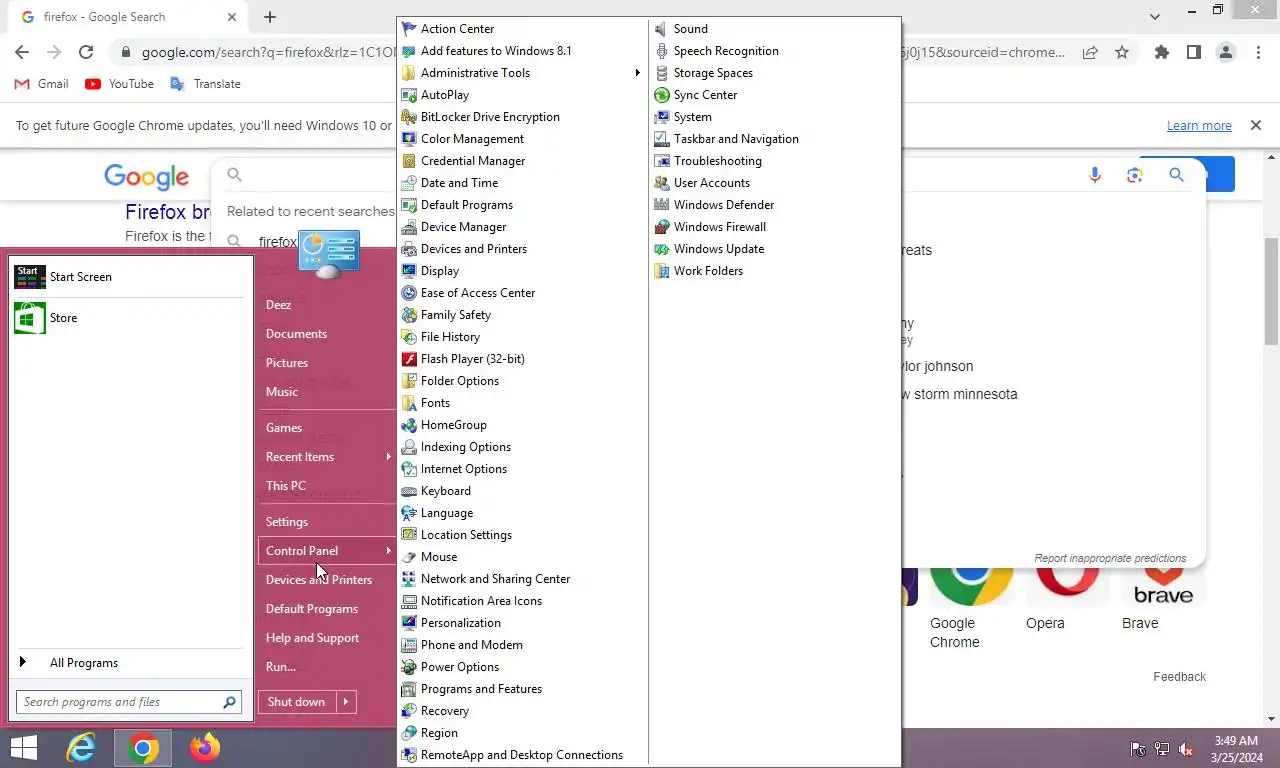The height and width of the screenshot is (768, 1280).
Task: Open Speech Recognition microphone icon
Action: [x=661, y=51]
